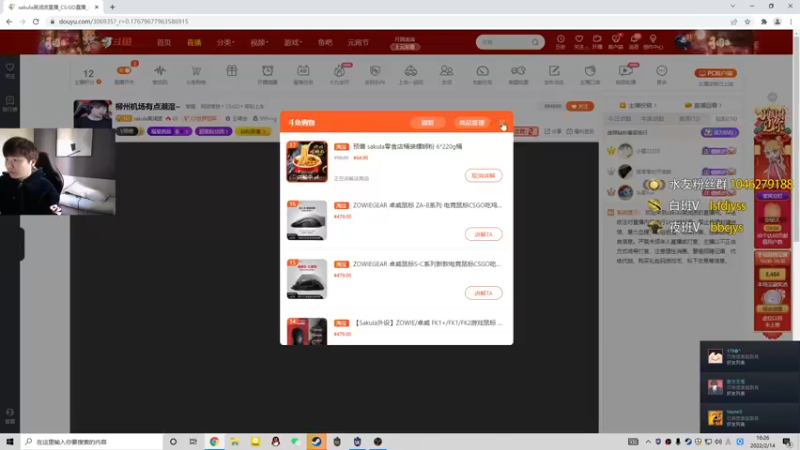The width and height of the screenshot is (800, 450).
Task: Open the live nav item 直播
Action: [x=194, y=42]
